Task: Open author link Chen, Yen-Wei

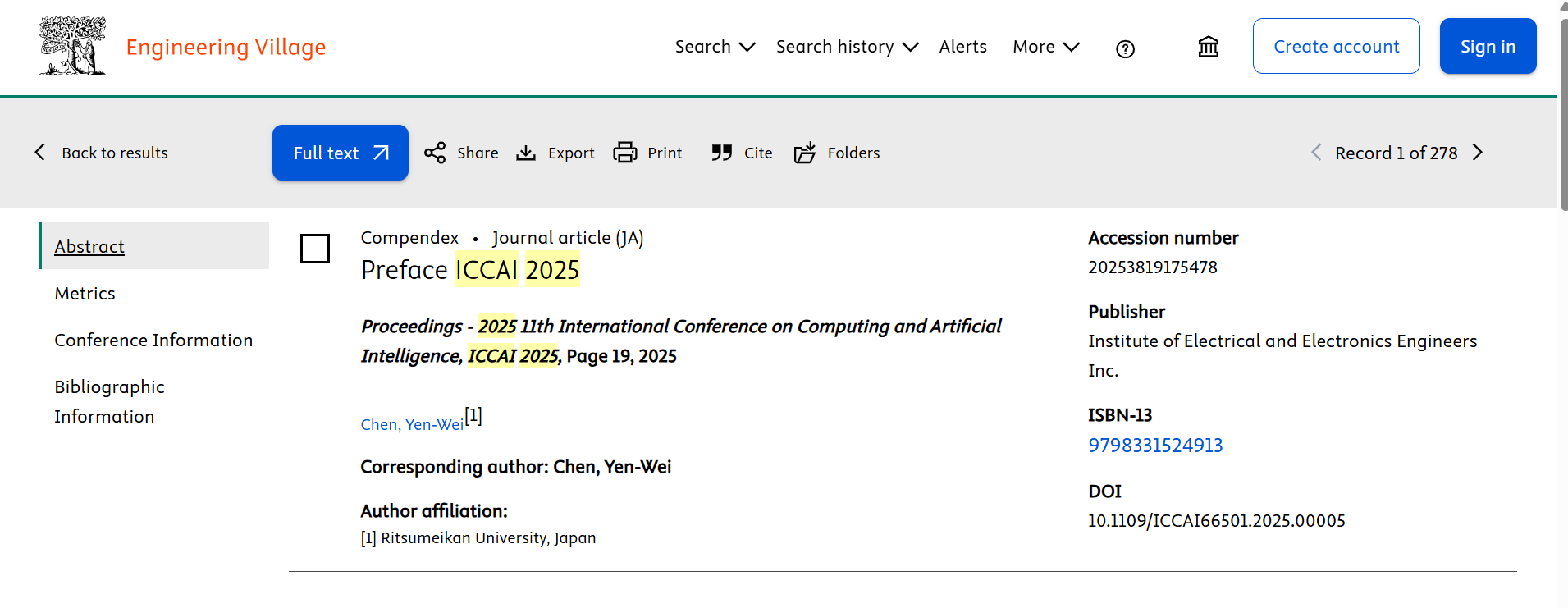Action: [412, 424]
